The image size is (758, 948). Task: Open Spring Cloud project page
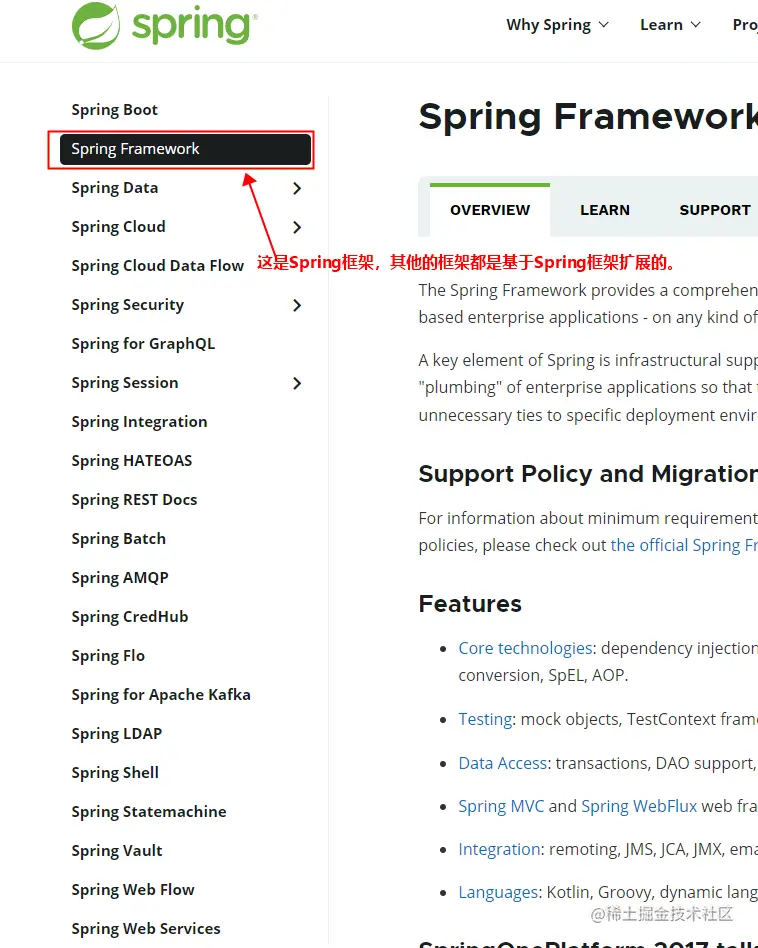tap(118, 227)
